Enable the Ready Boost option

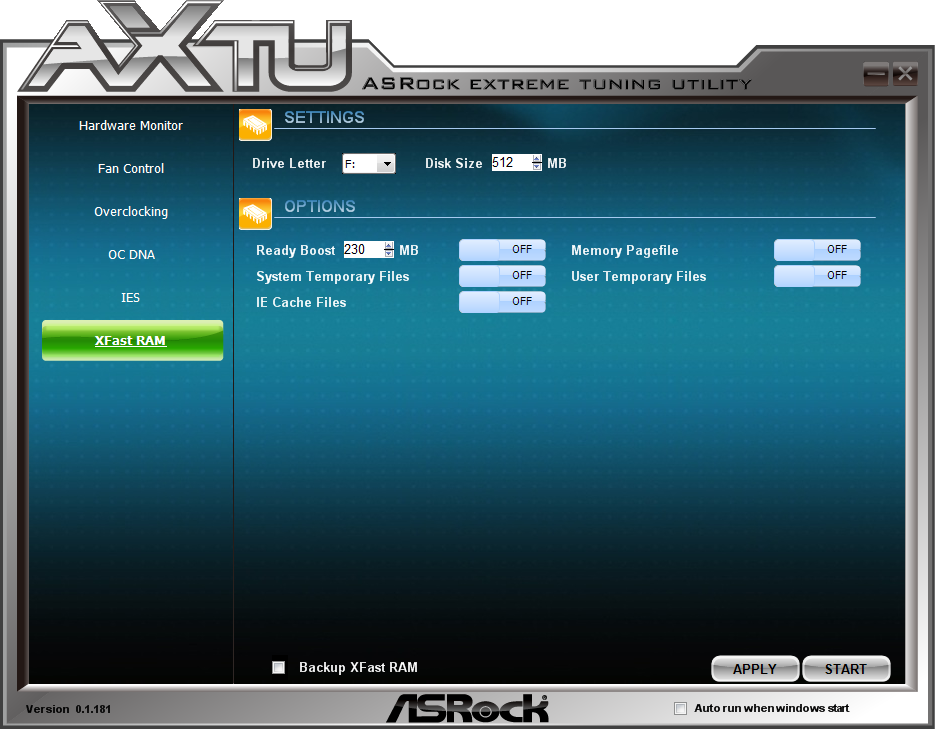[x=501, y=250]
